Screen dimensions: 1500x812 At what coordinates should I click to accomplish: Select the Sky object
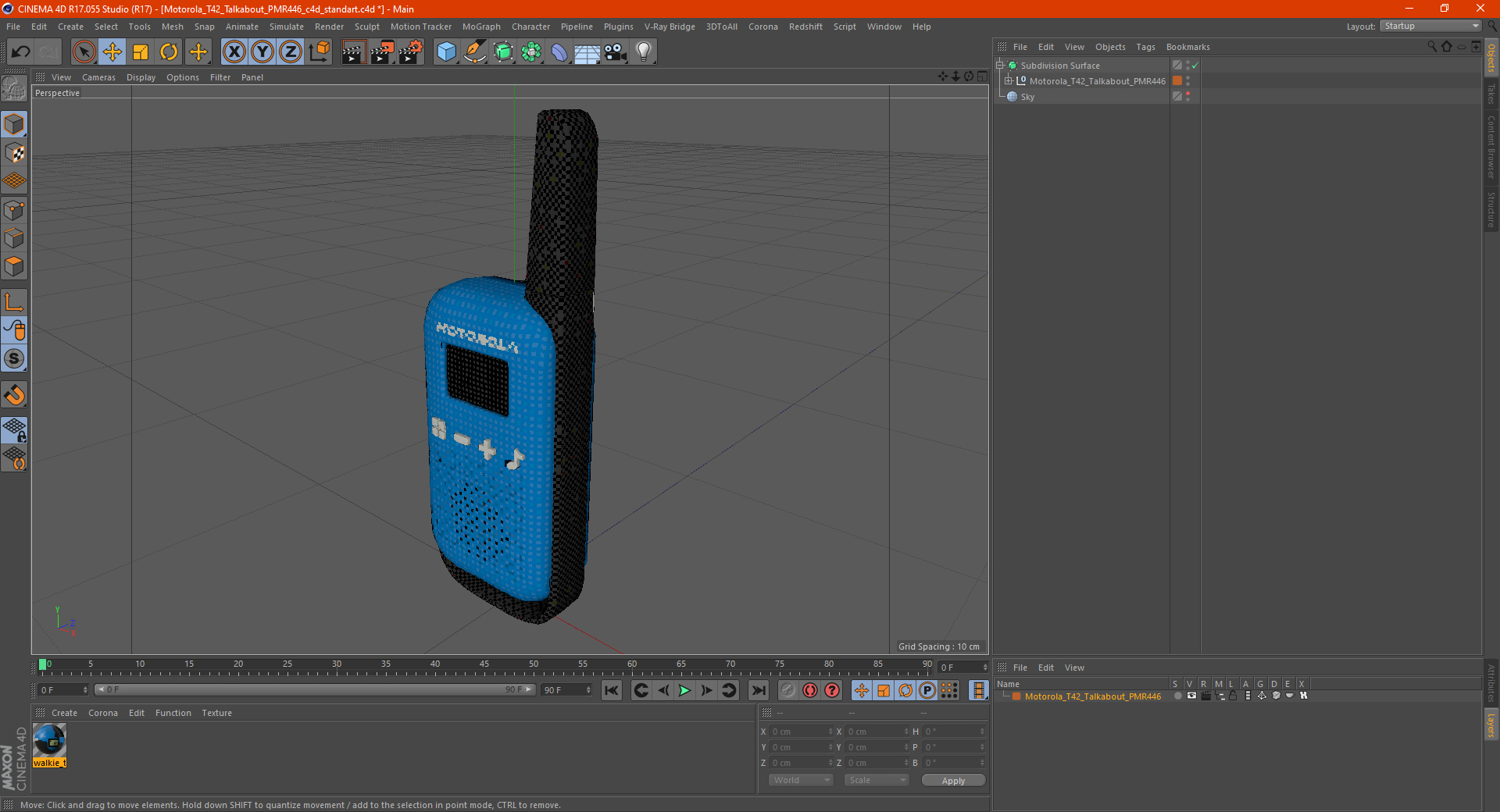pyautogui.click(x=1027, y=97)
